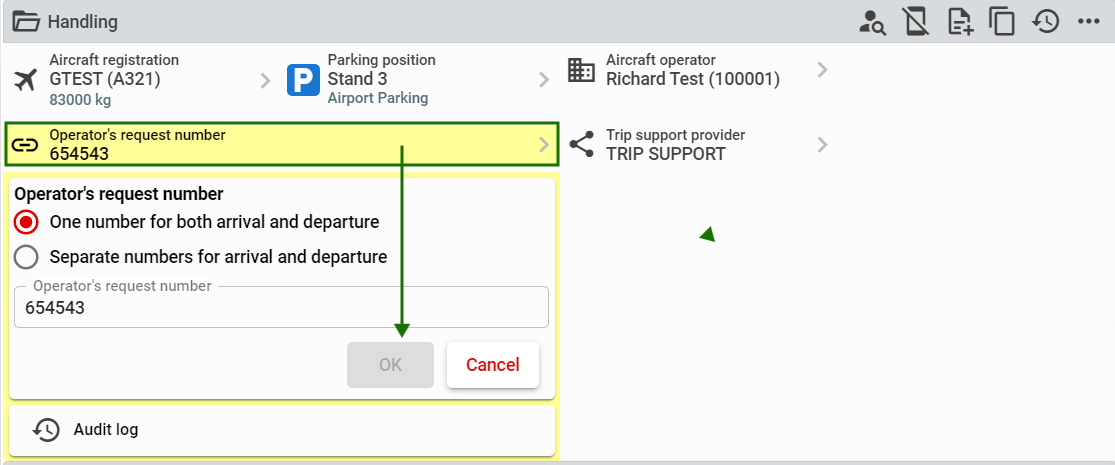
Task: Expand the Aircraft operator chevron
Action: pyautogui.click(x=823, y=70)
